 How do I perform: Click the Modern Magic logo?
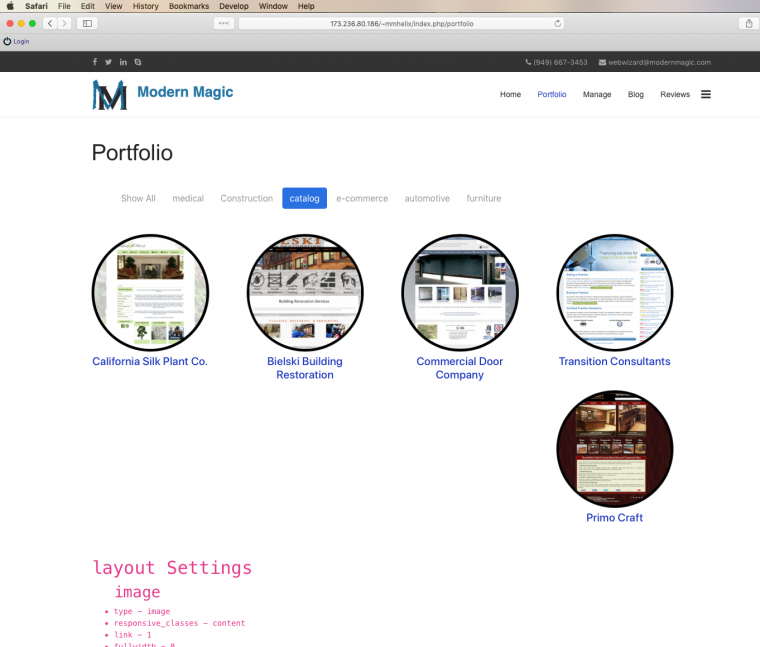click(x=110, y=95)
